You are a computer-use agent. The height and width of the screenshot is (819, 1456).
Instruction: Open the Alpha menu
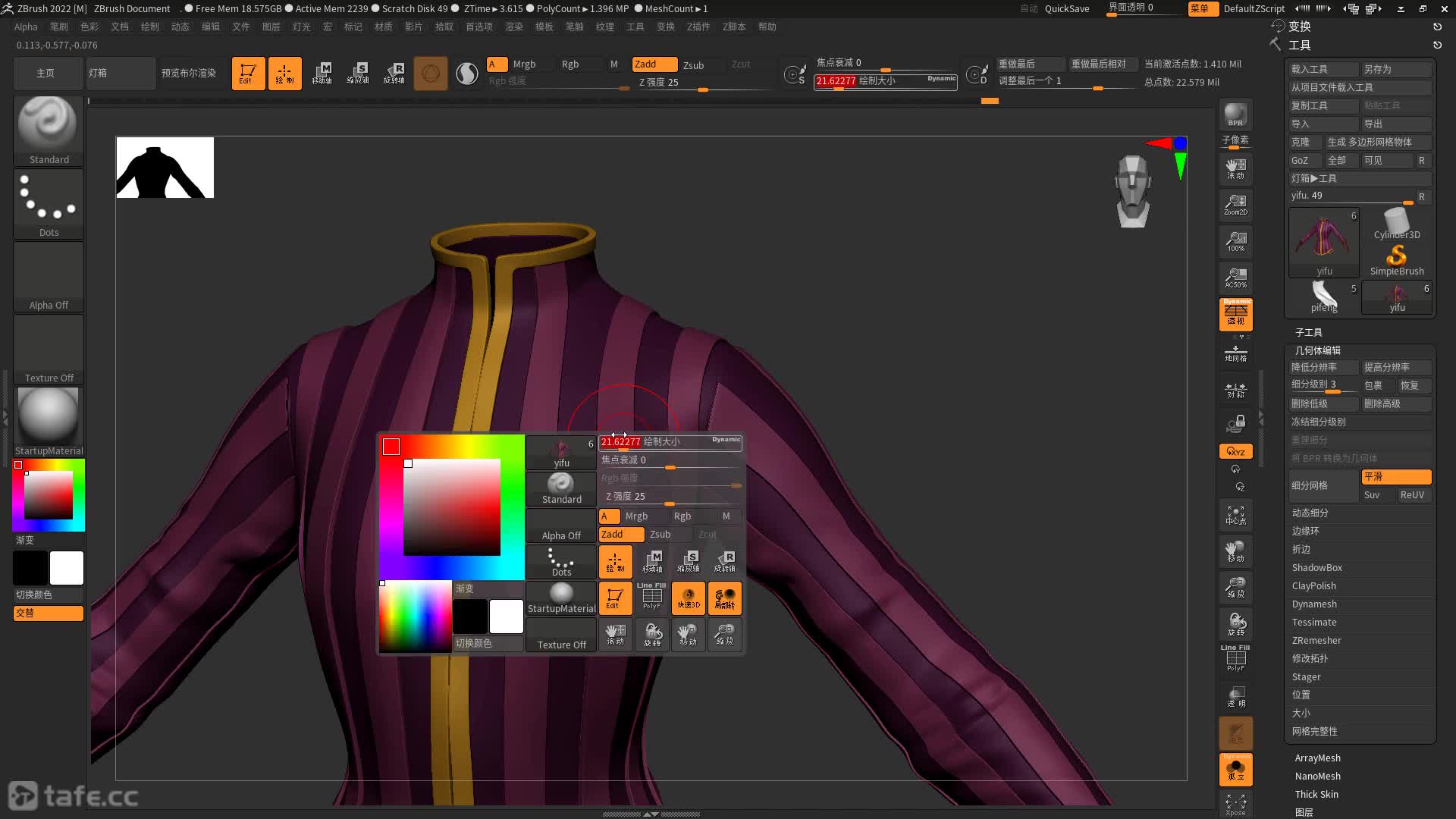tap(26, 27)
